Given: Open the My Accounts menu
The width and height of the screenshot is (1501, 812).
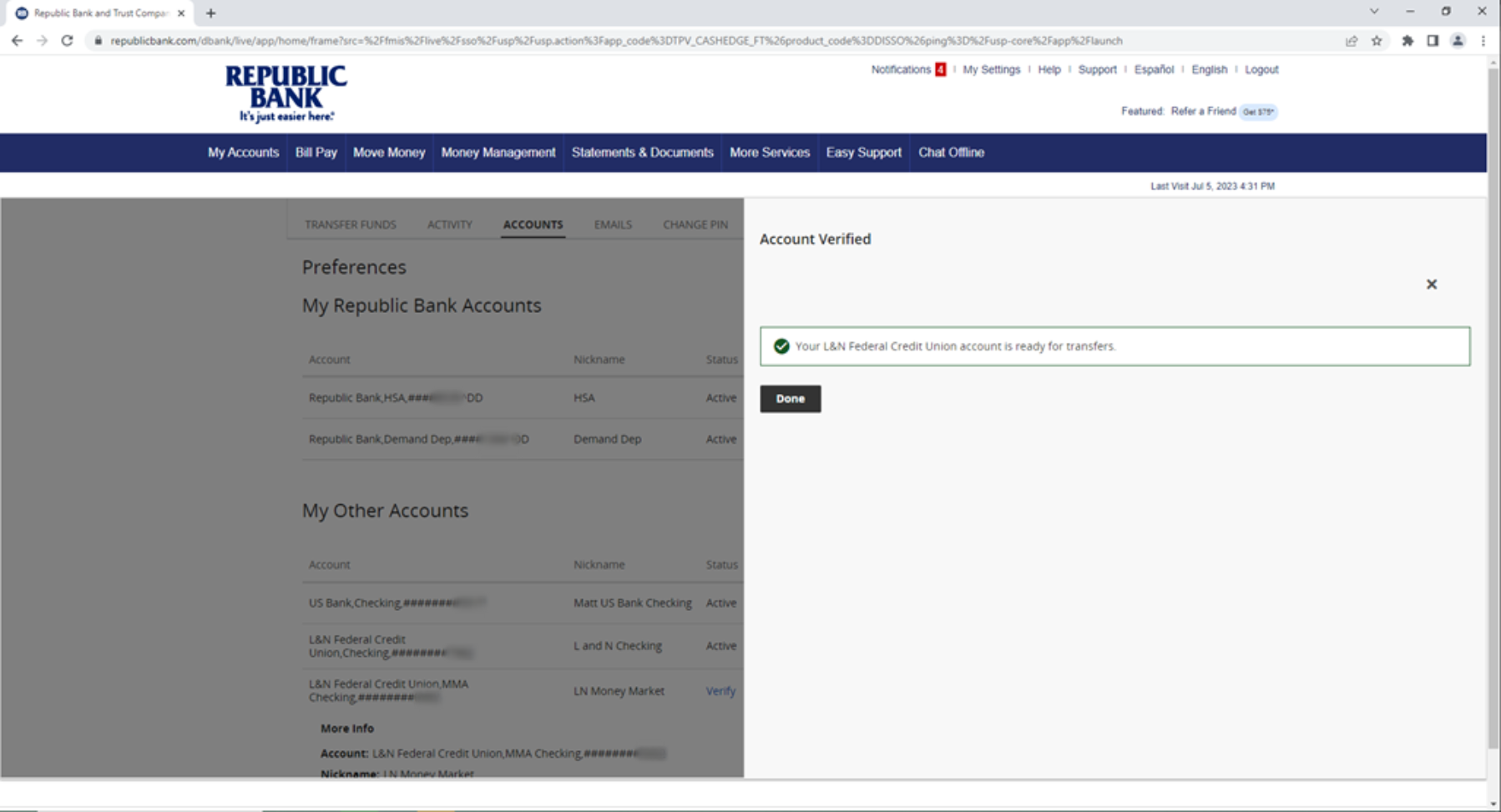Looking at the screenshot, I should (243, 153).
